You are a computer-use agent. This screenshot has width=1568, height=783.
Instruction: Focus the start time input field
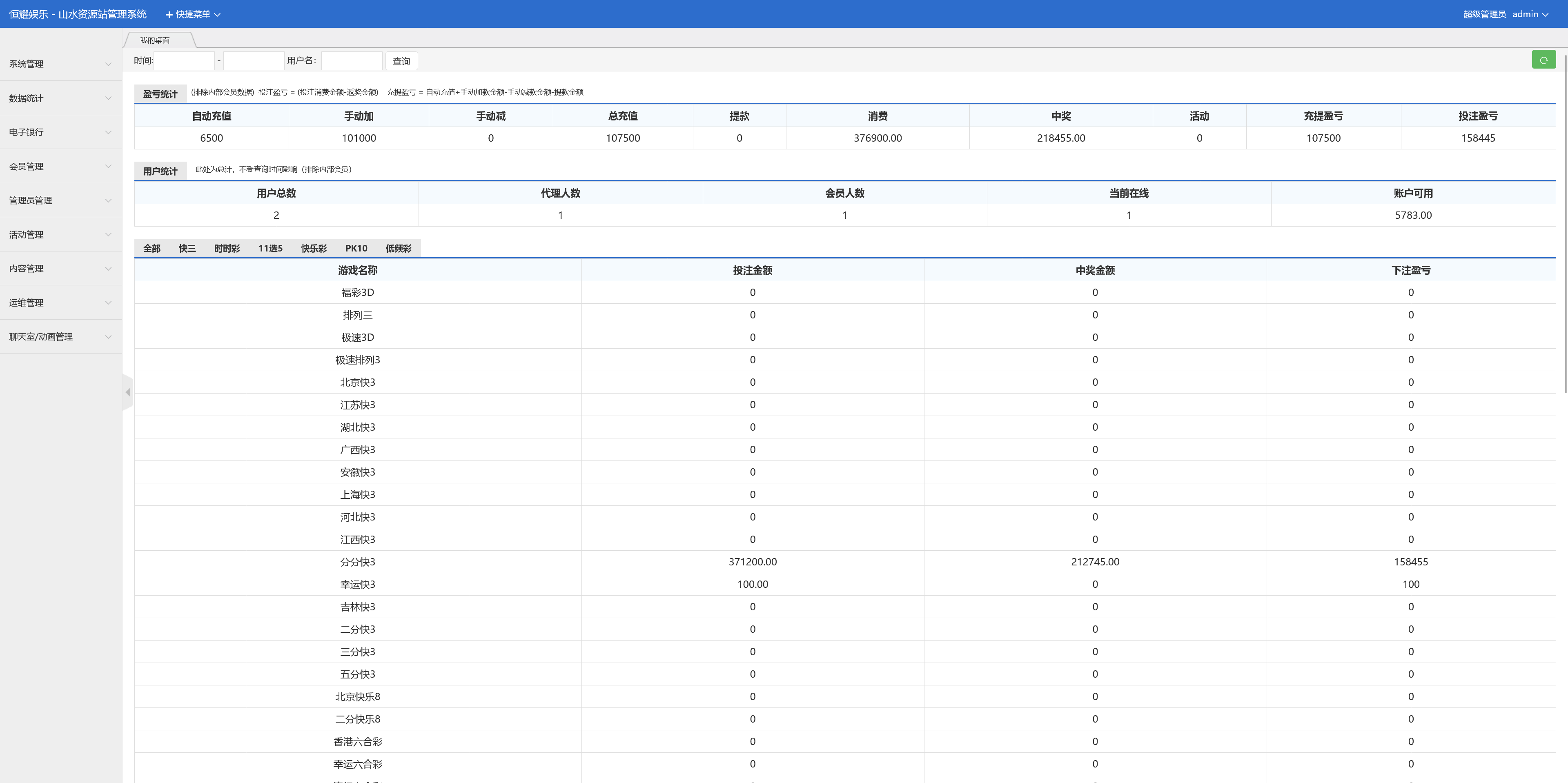point(185,61)
